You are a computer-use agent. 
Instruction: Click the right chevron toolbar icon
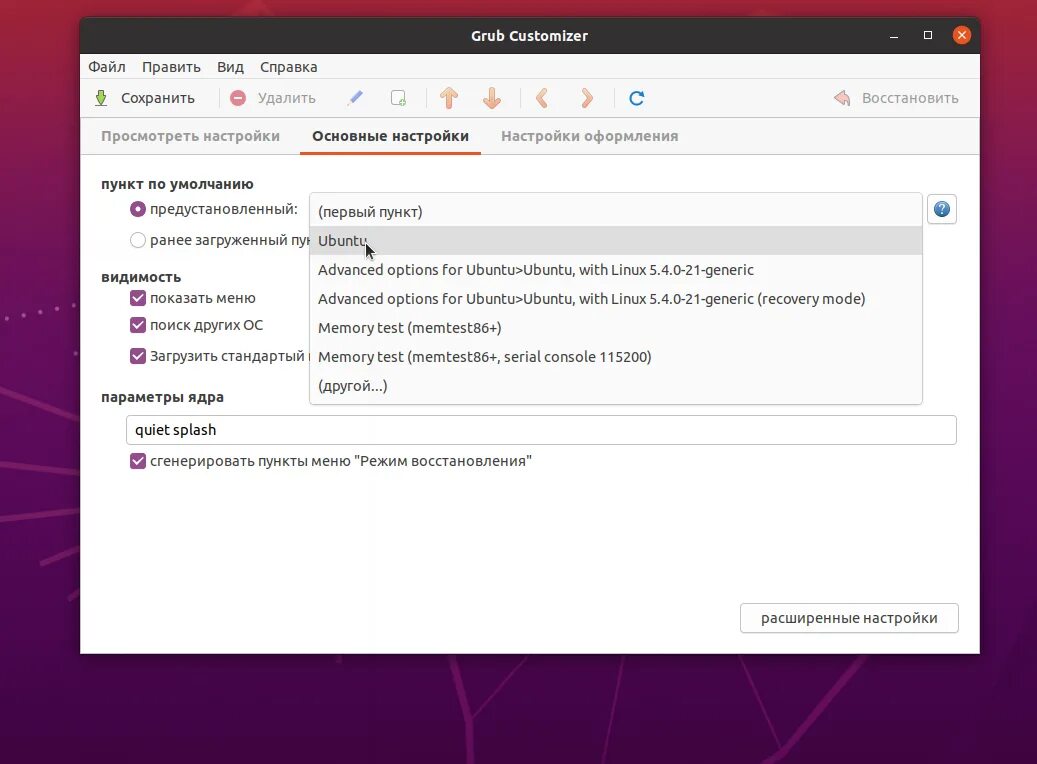click(587, 98)
